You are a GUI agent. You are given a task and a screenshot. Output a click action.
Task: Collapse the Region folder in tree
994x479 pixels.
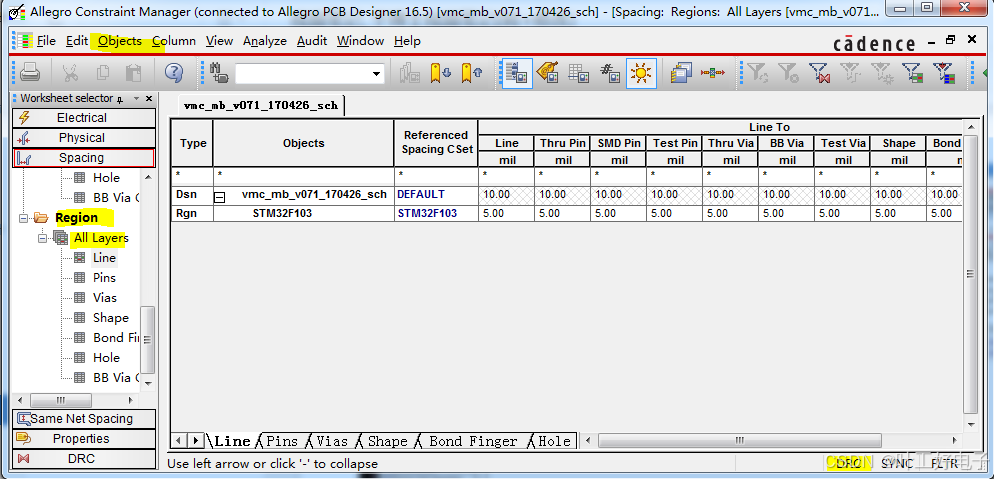(23, 218)
